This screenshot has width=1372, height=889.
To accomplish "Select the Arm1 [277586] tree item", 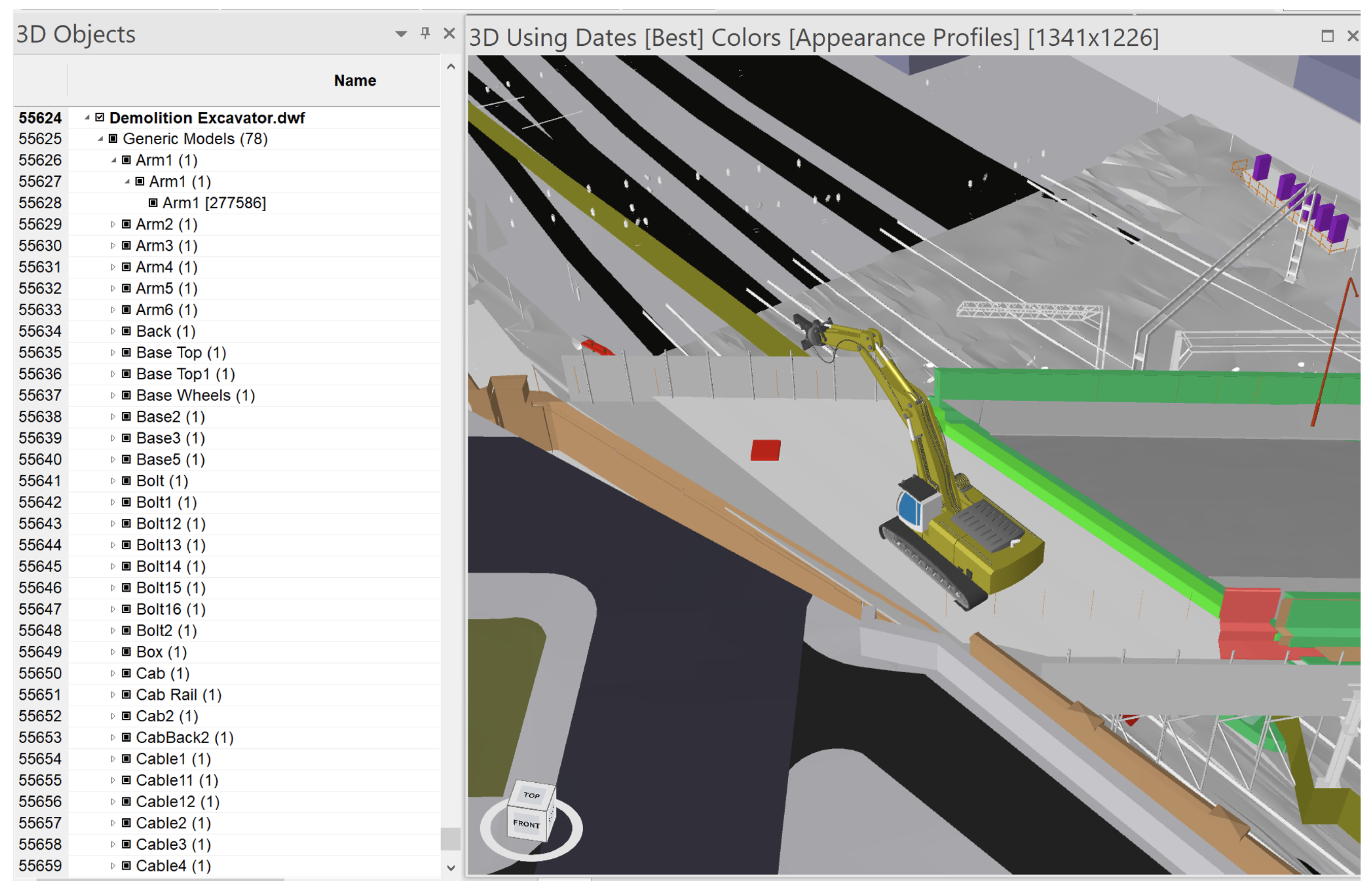I will click(x=214, y=203).
